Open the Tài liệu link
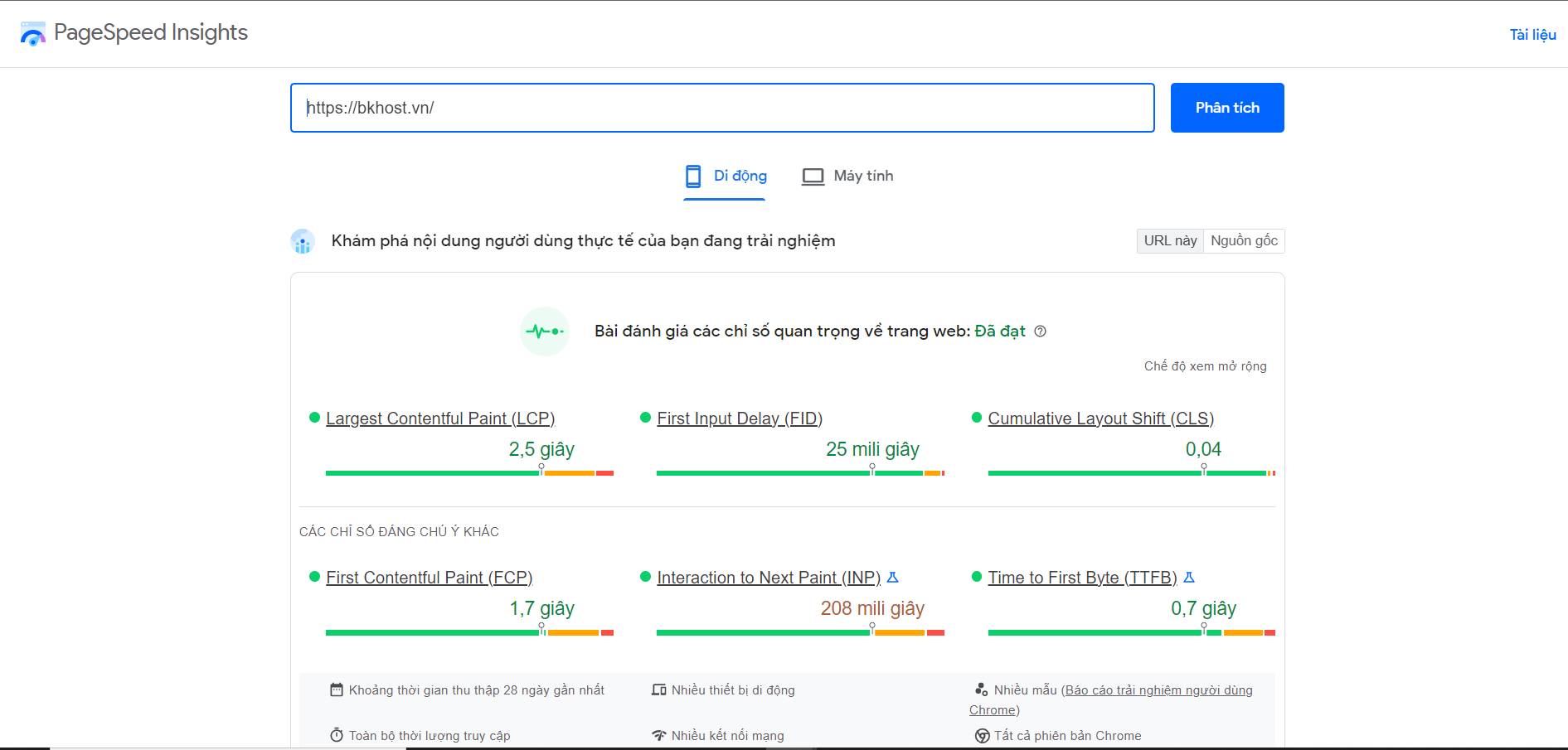The width and height of the screenshot is (1568, 750). pyautogui.click(x=1532, y=35)
